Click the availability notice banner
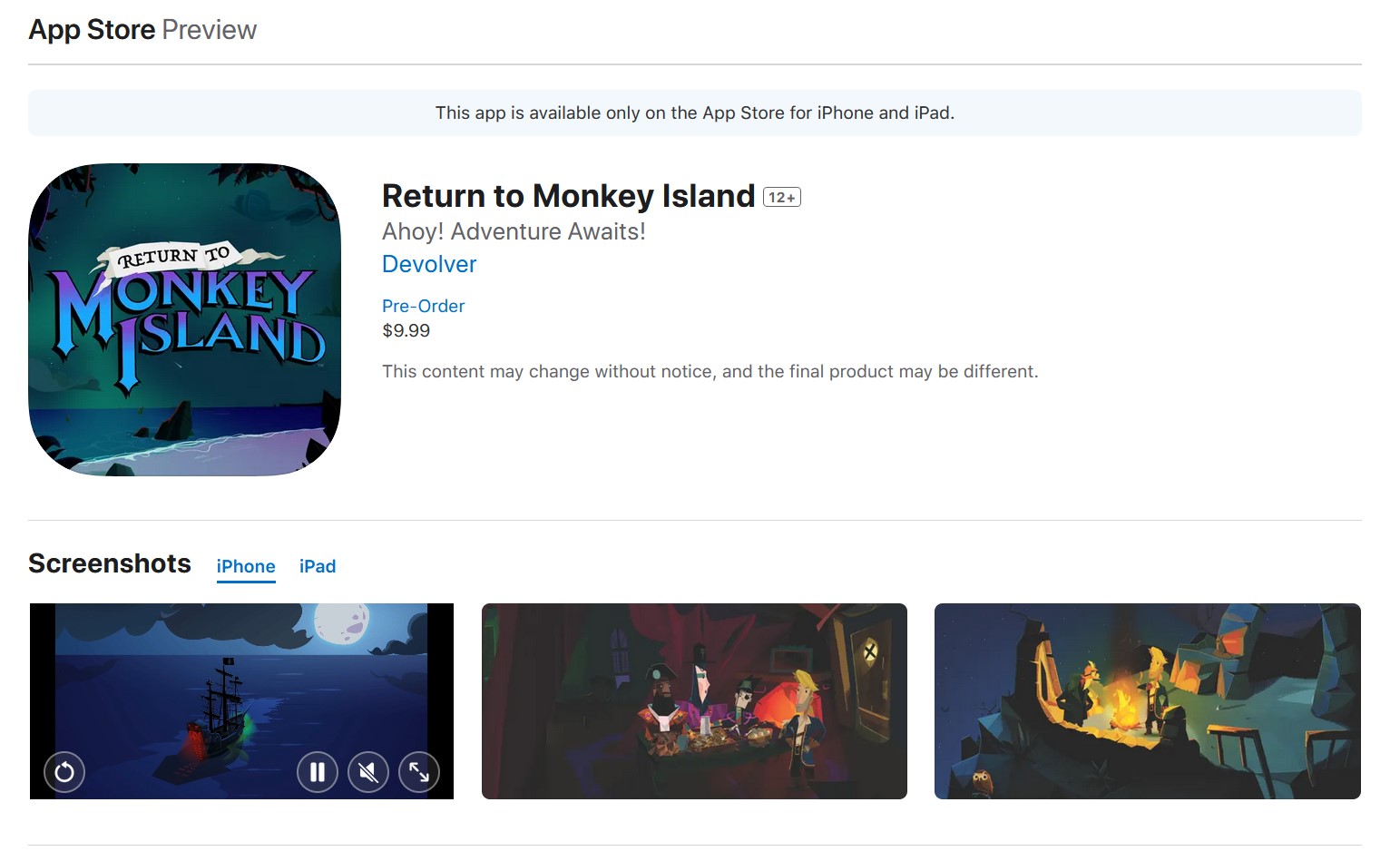This screenshot has width=1400, height=861. [x=695, y=113]
